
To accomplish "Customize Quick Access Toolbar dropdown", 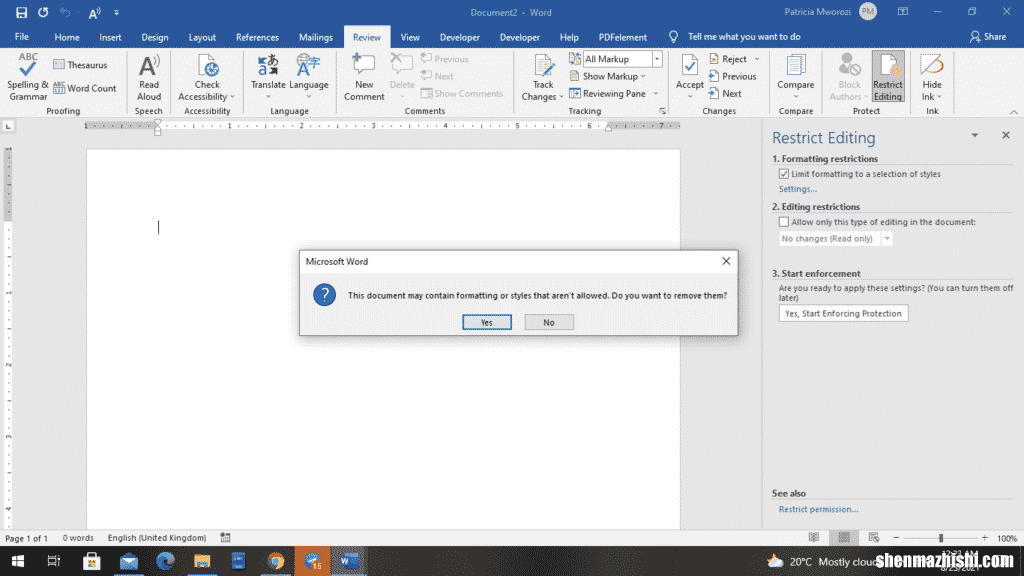I will click(x=116, y=12).
